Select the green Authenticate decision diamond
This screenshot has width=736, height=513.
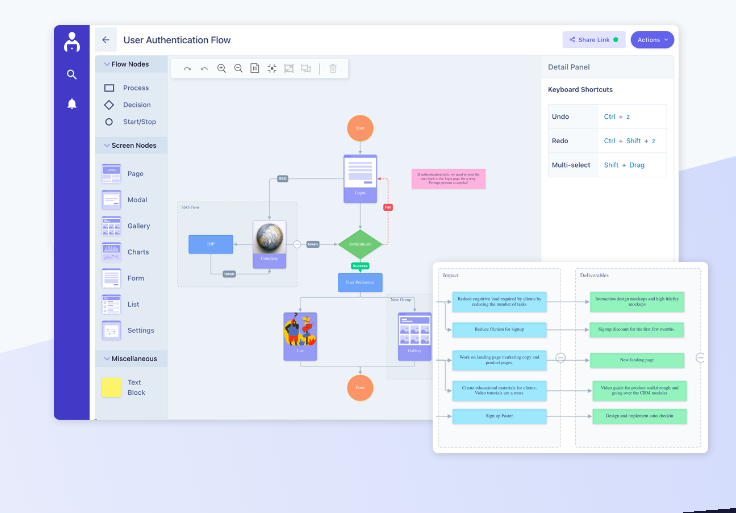tap(360, 244)
